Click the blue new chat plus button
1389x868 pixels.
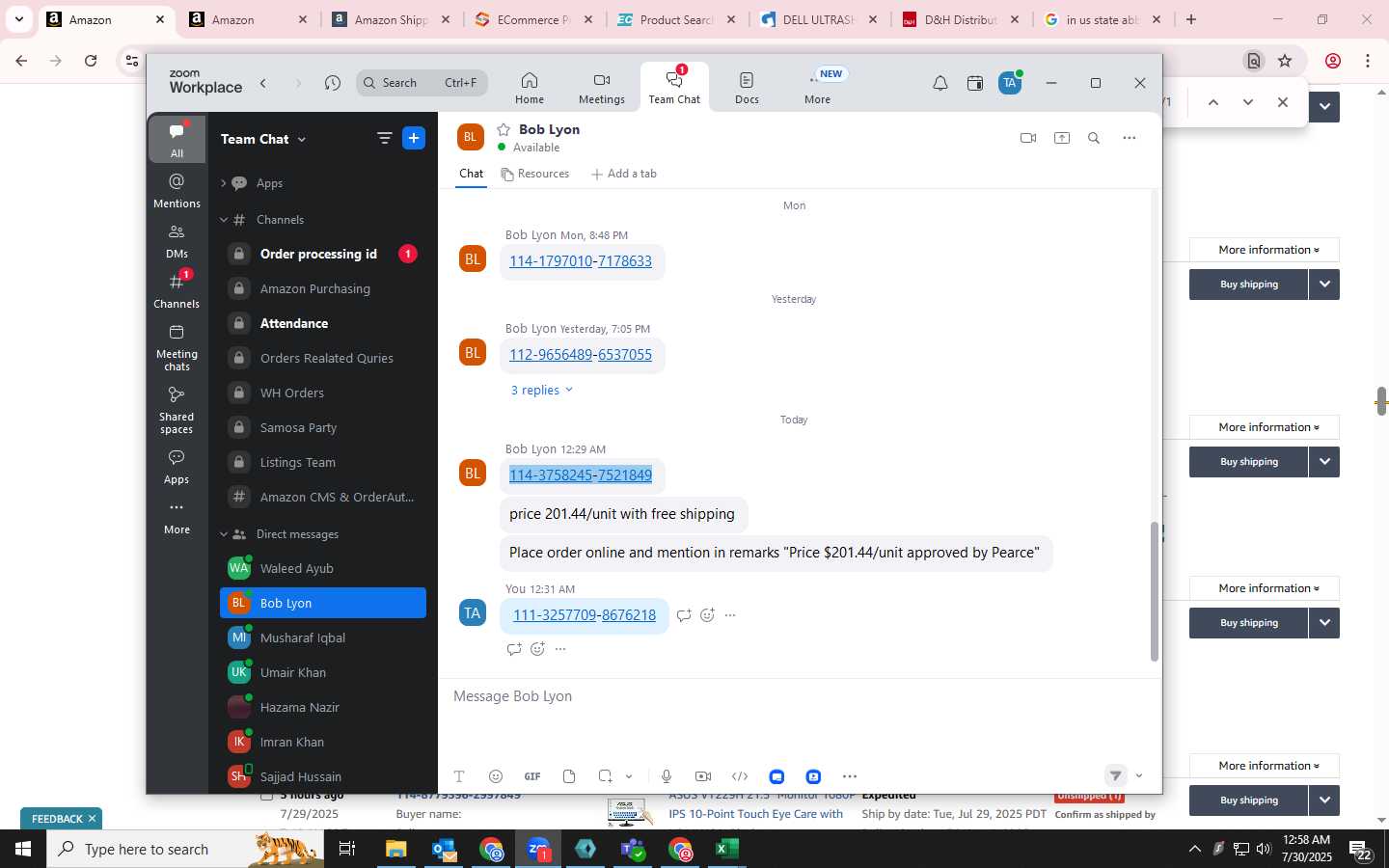tap(414, 139)
